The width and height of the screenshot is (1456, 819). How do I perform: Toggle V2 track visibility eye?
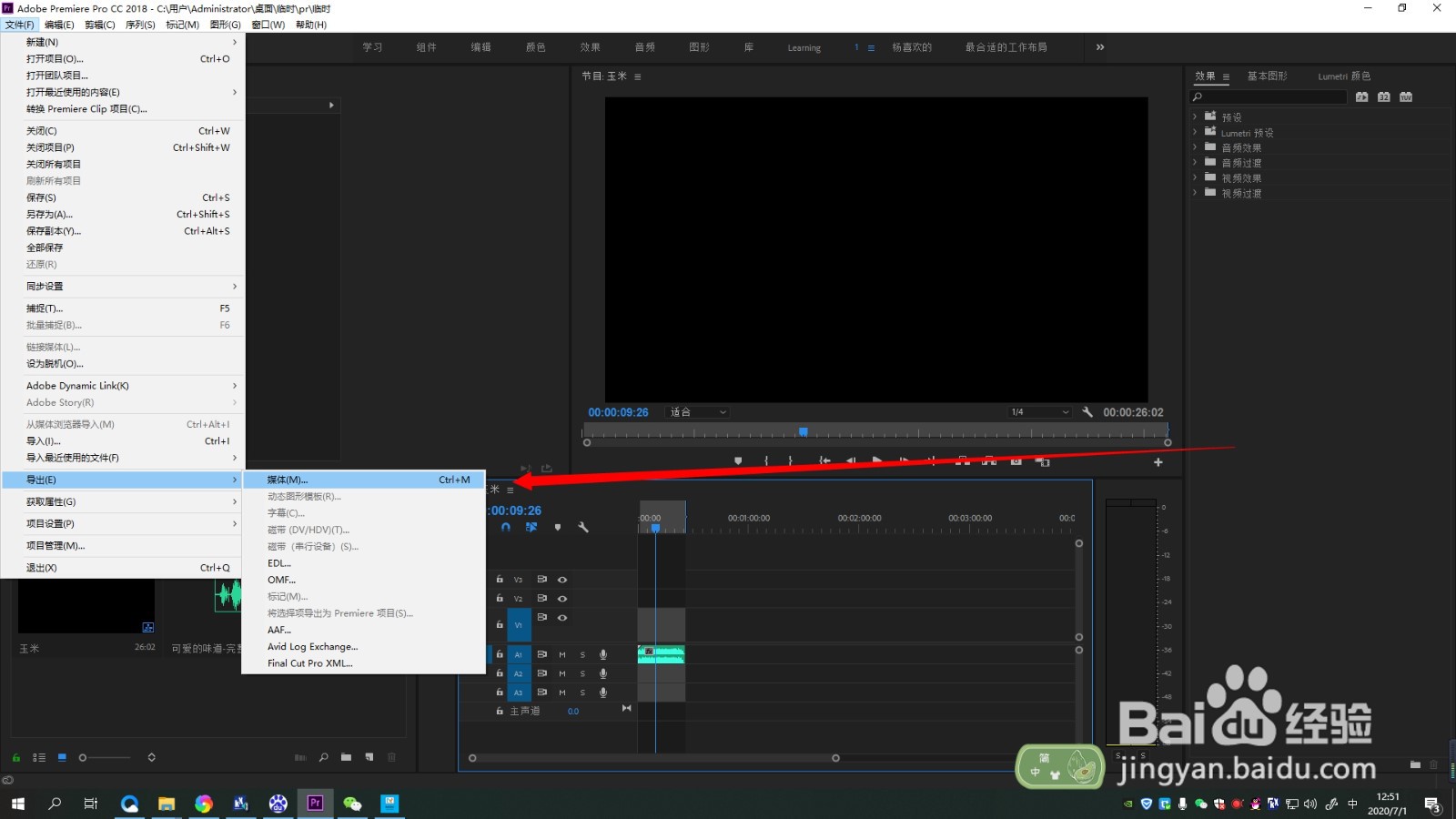coord(562,599)
